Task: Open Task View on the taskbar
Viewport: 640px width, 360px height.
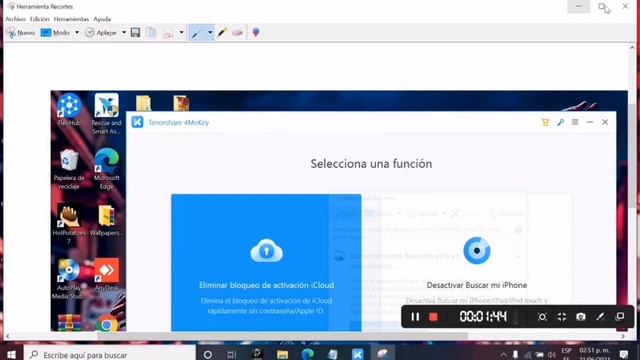Action: click(232, 355)
